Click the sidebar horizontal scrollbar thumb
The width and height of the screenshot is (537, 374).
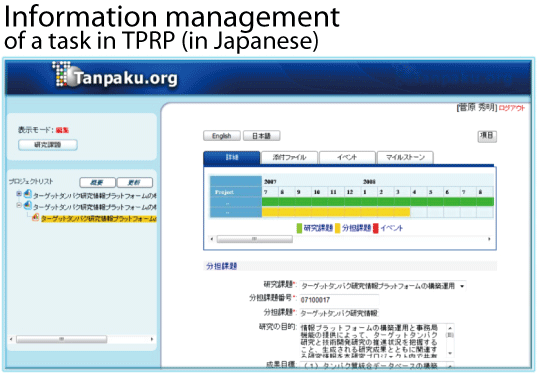coord(61,339)
